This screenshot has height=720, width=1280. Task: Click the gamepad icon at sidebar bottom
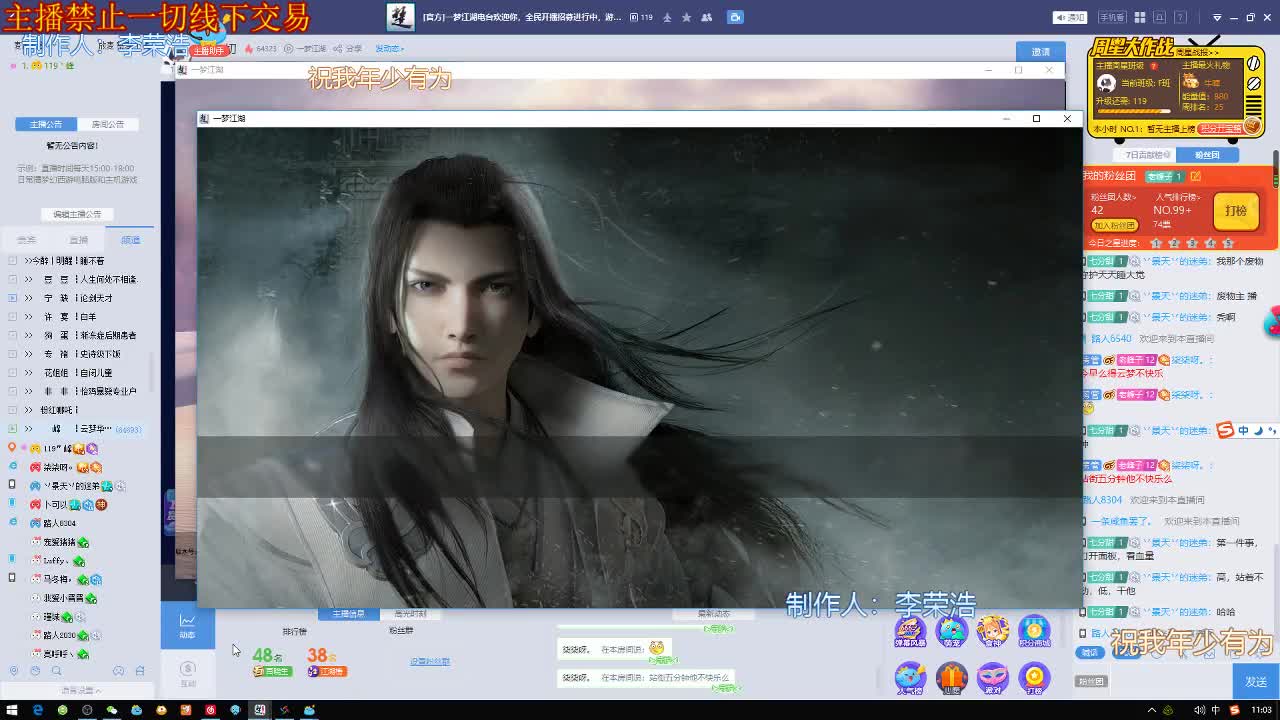tap(118, 671)
